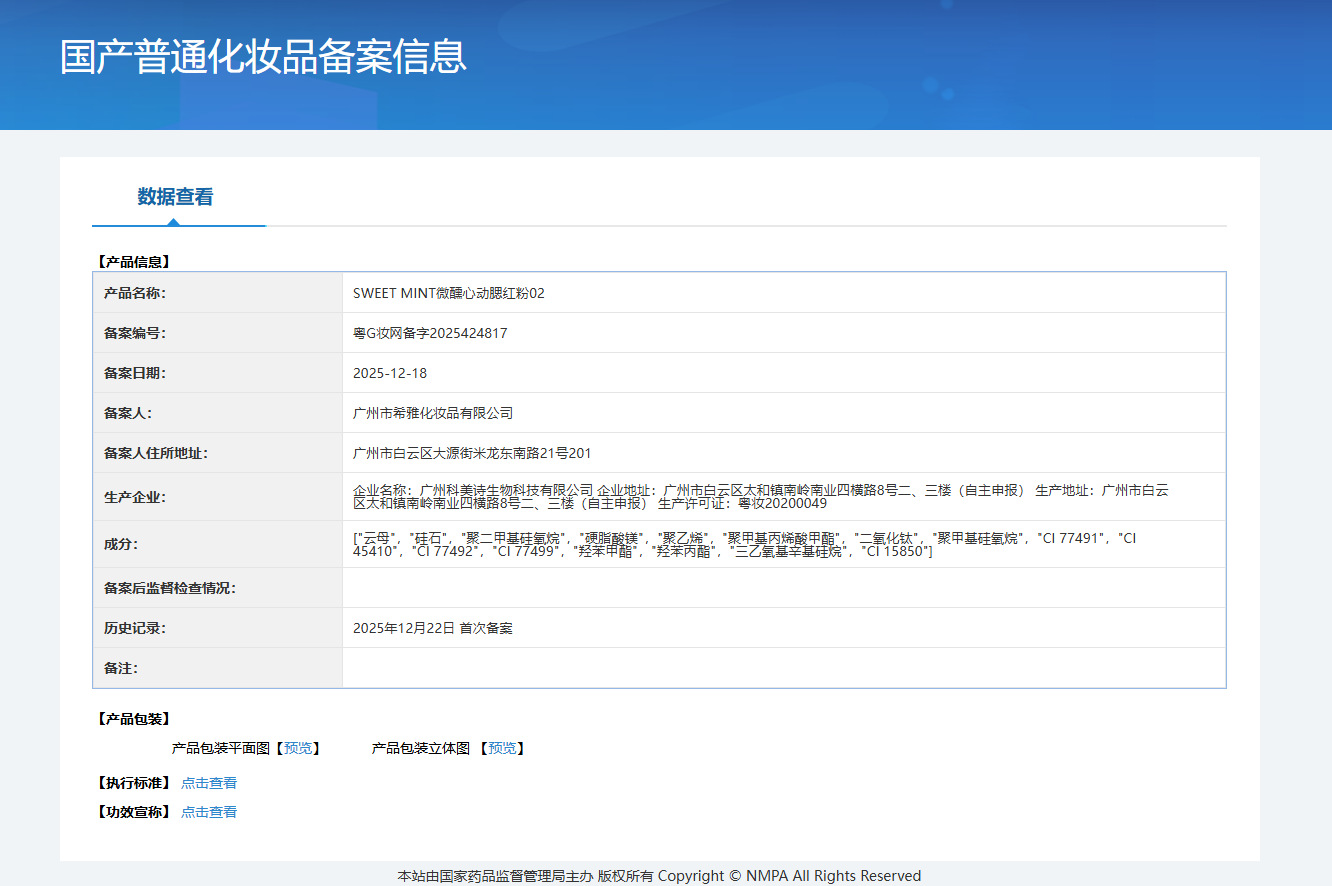Switch to the 数据查看 tab

tap(176, 197)
